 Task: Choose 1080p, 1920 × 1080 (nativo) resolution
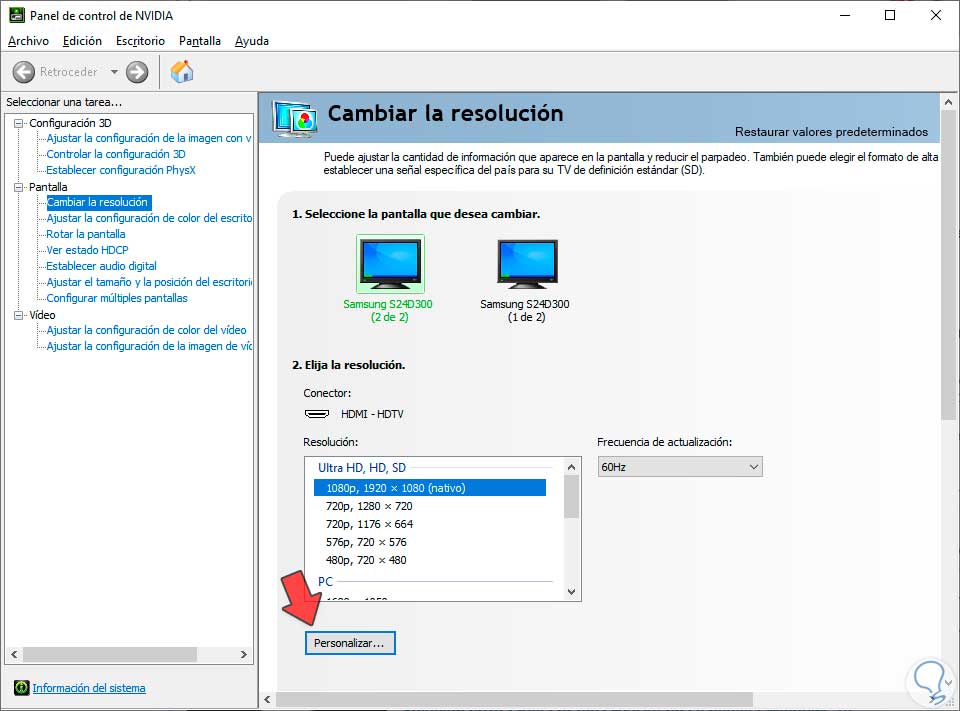pos(430,487)
